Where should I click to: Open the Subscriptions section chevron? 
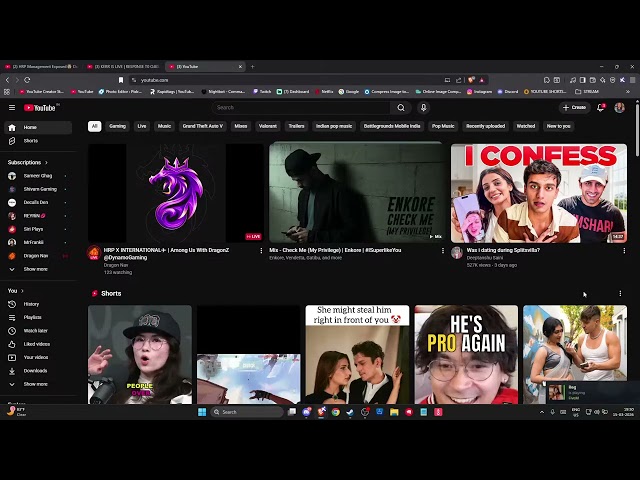pos(46,162)
